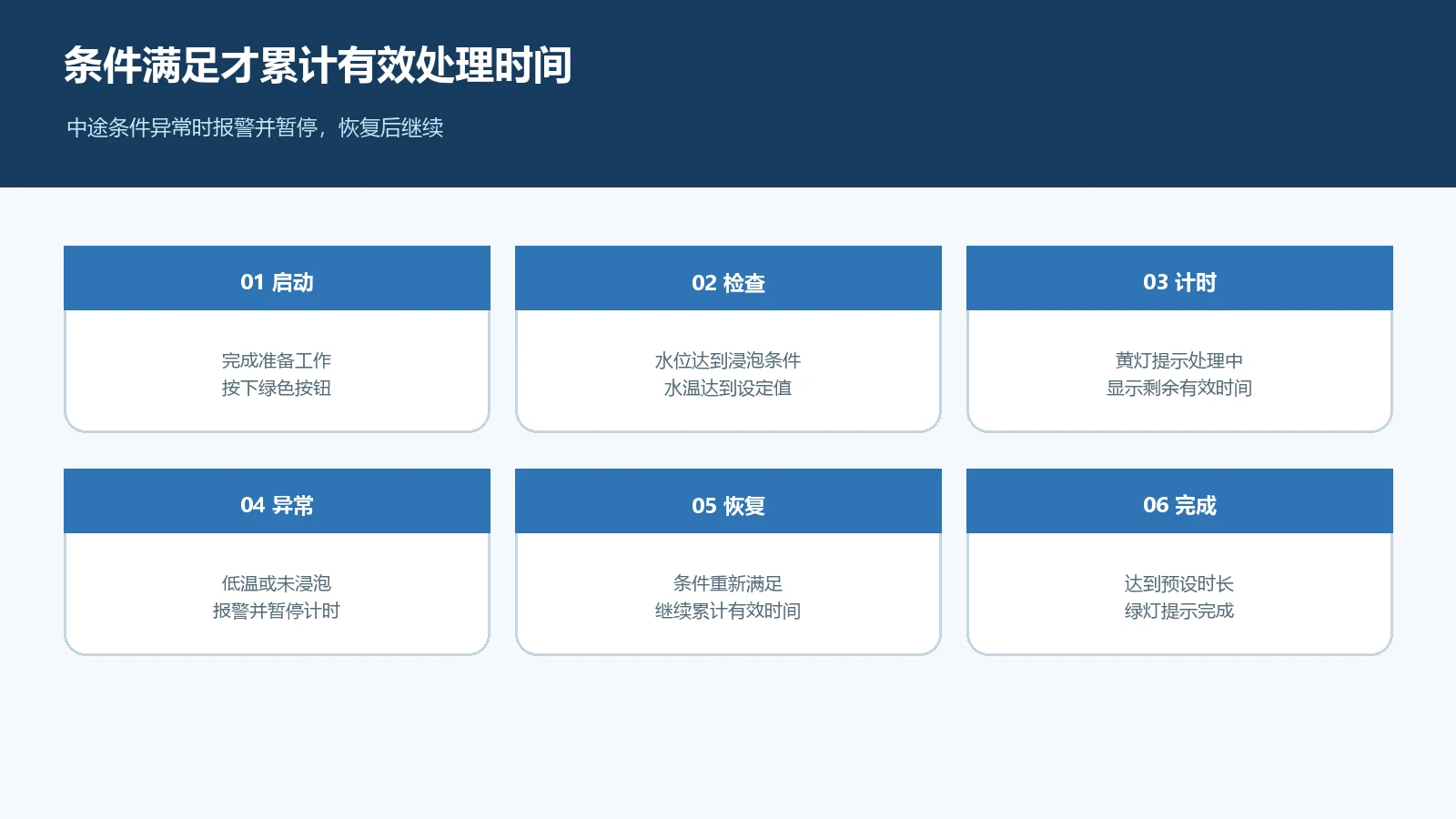Select the line 完成准备工作
The height and width of the screenshot is (819, 1456).
click(x=277, y=360)
